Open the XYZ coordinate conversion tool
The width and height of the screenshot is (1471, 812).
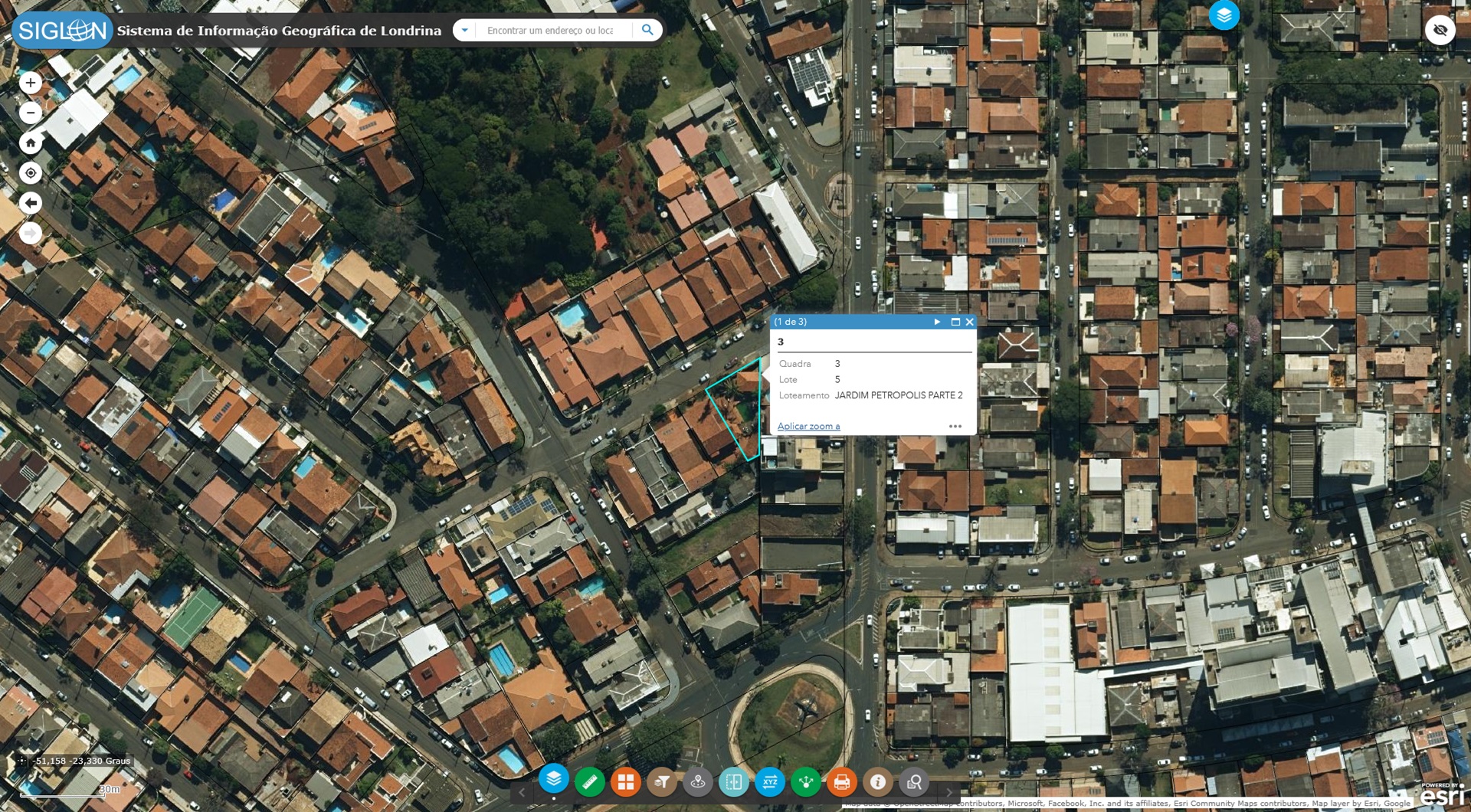tap(770, 782)
